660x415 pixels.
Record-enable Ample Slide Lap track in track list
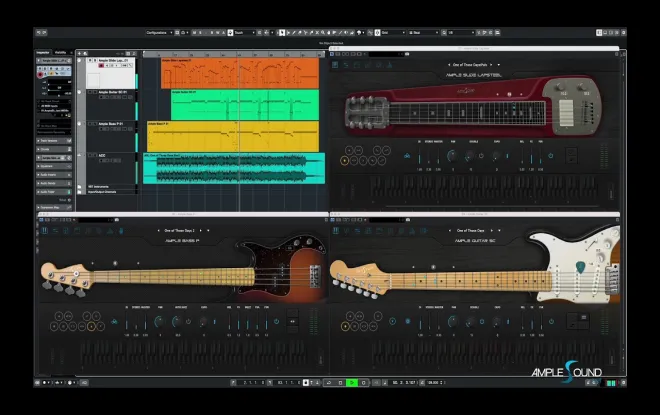101,66
